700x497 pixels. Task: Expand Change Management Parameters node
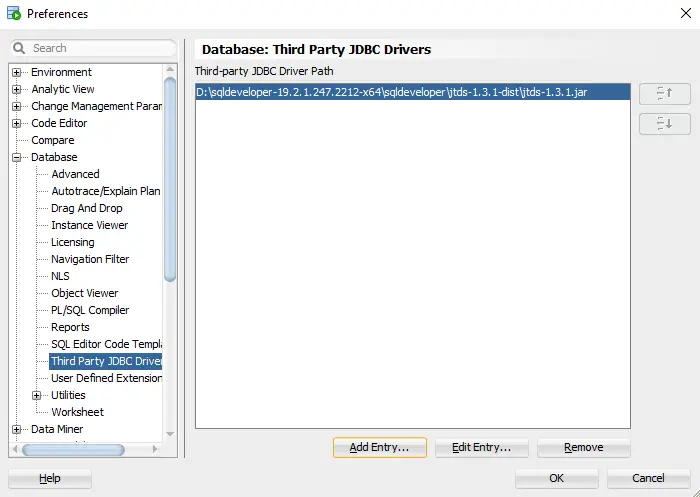(x=17, y=106)
